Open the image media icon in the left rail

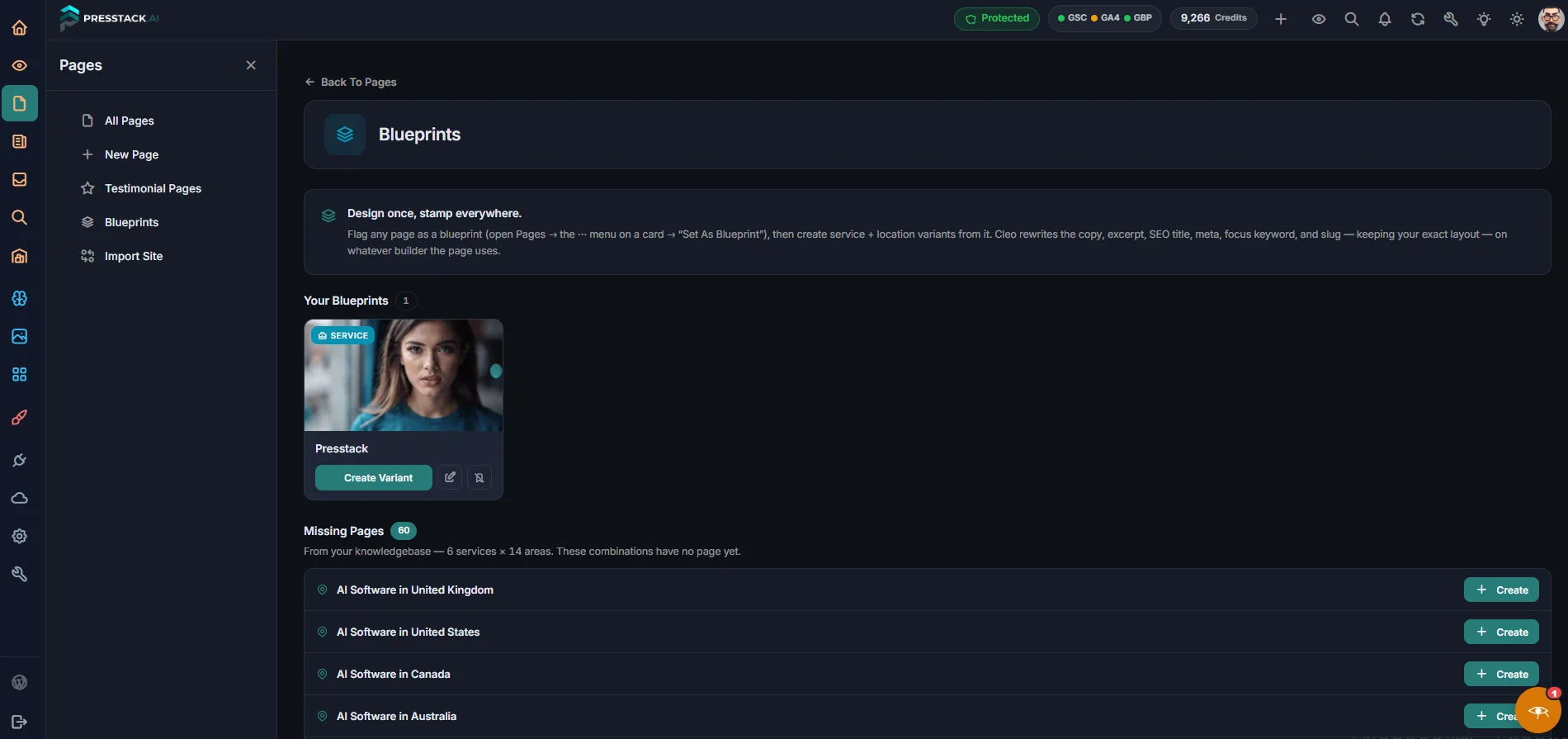click(x=20, y=336)
